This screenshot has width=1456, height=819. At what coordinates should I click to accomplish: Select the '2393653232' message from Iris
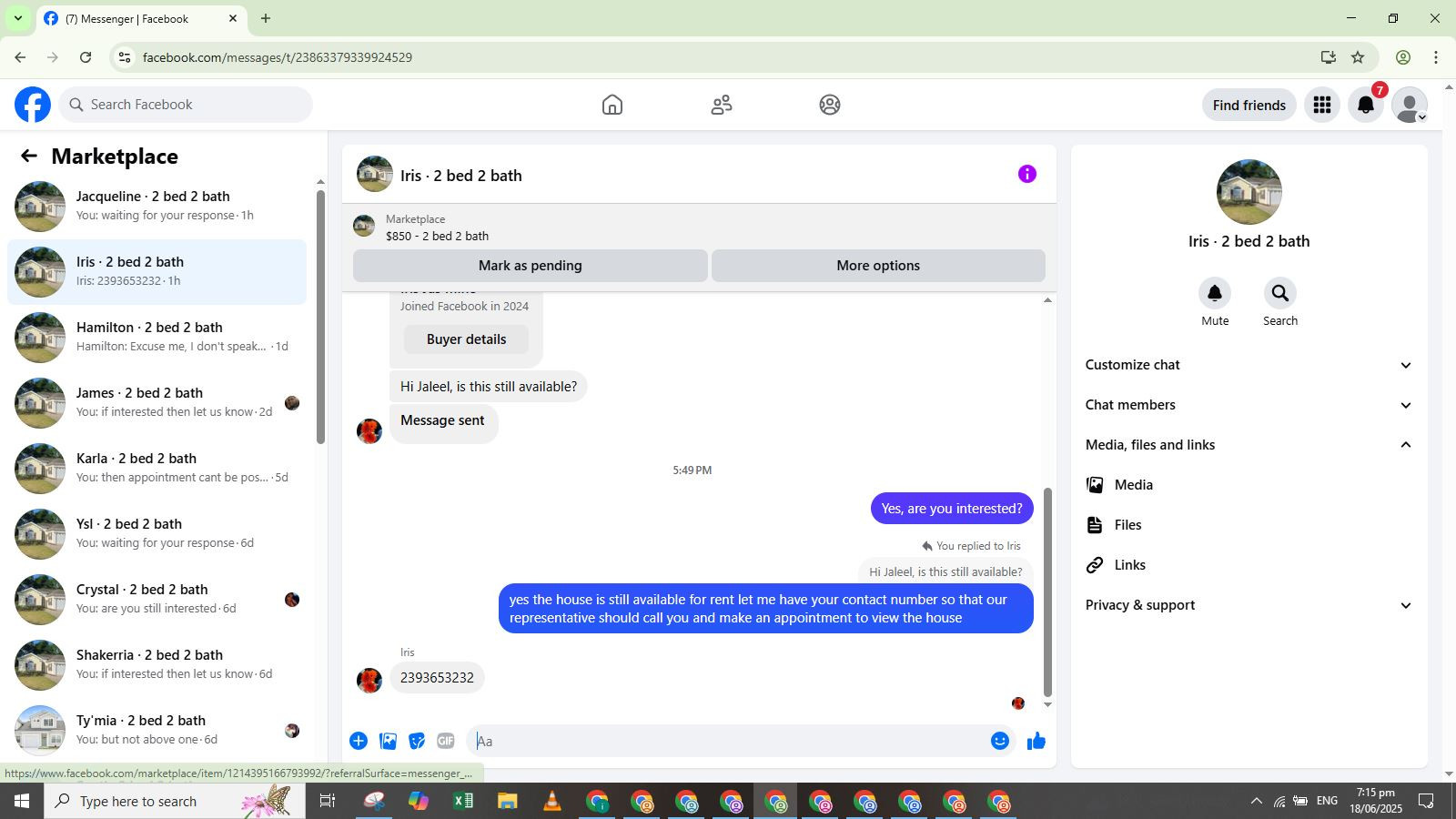tap(437, 678)
